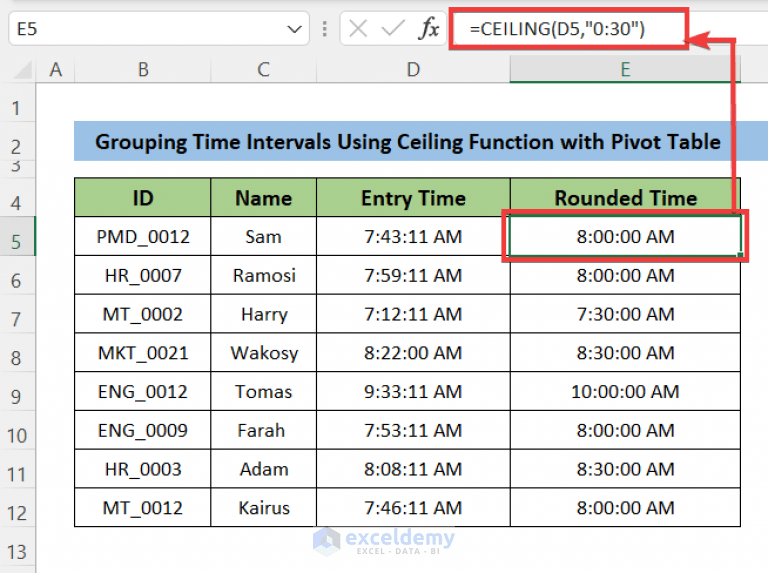Select cell containing MT_0012

pyautogui.click(x=143, y=507)
